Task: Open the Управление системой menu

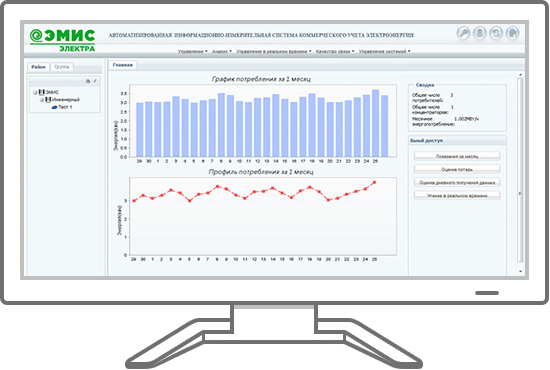Action: pos(384,52)
